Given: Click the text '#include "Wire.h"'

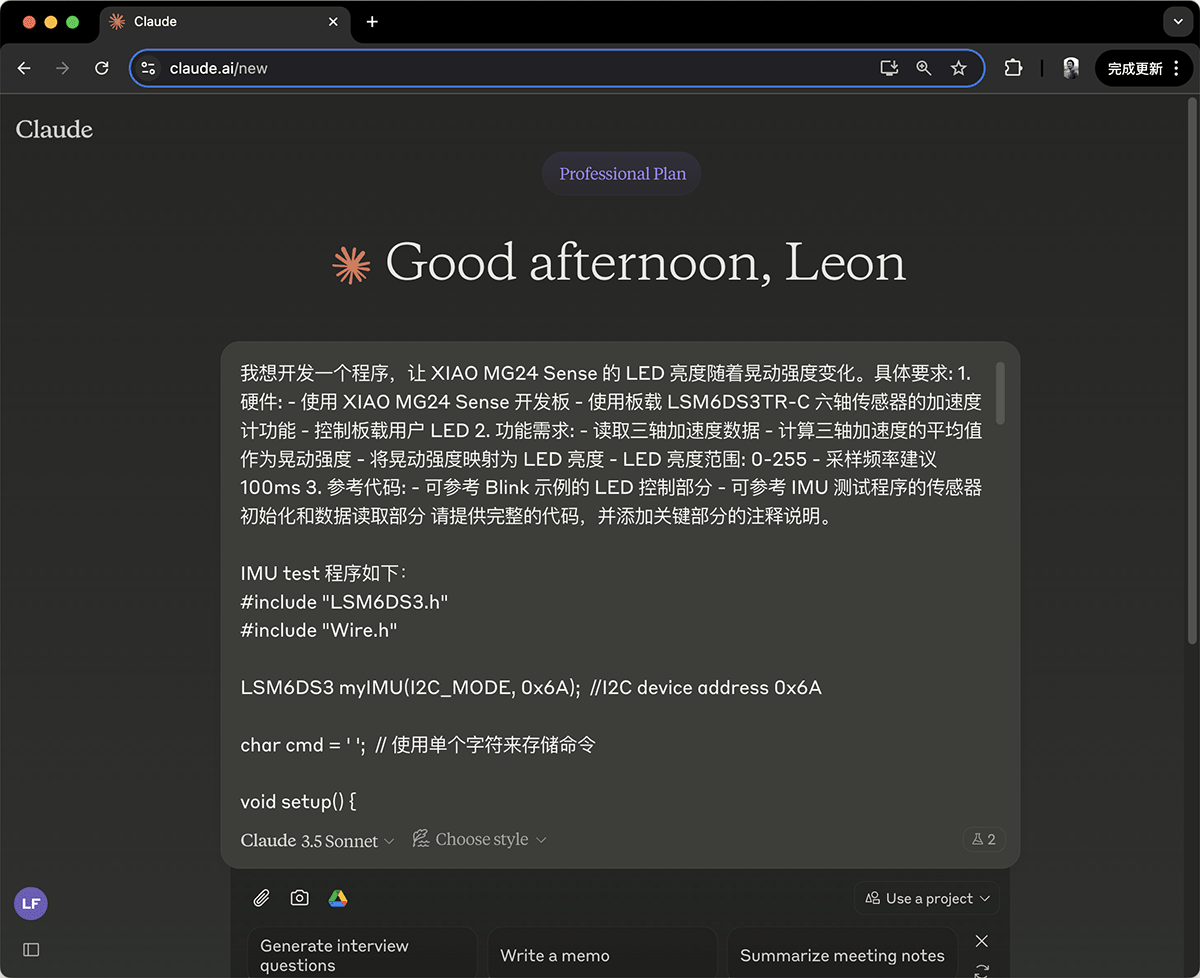Looking at the screenshot, I should (319, 630).
